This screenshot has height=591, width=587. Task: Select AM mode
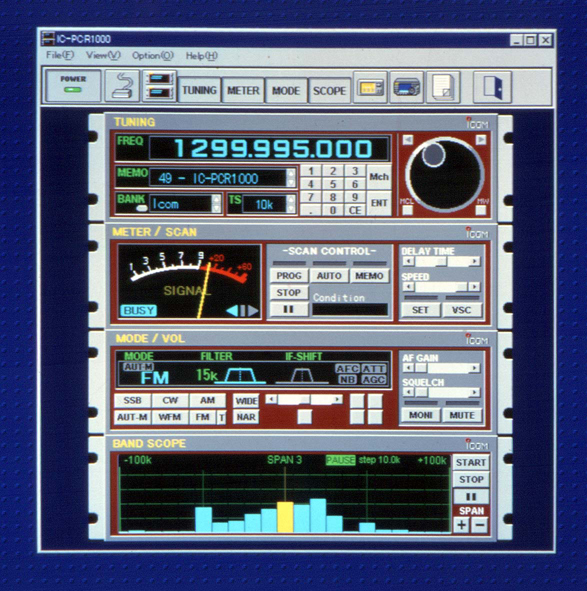tap(207, 400)
